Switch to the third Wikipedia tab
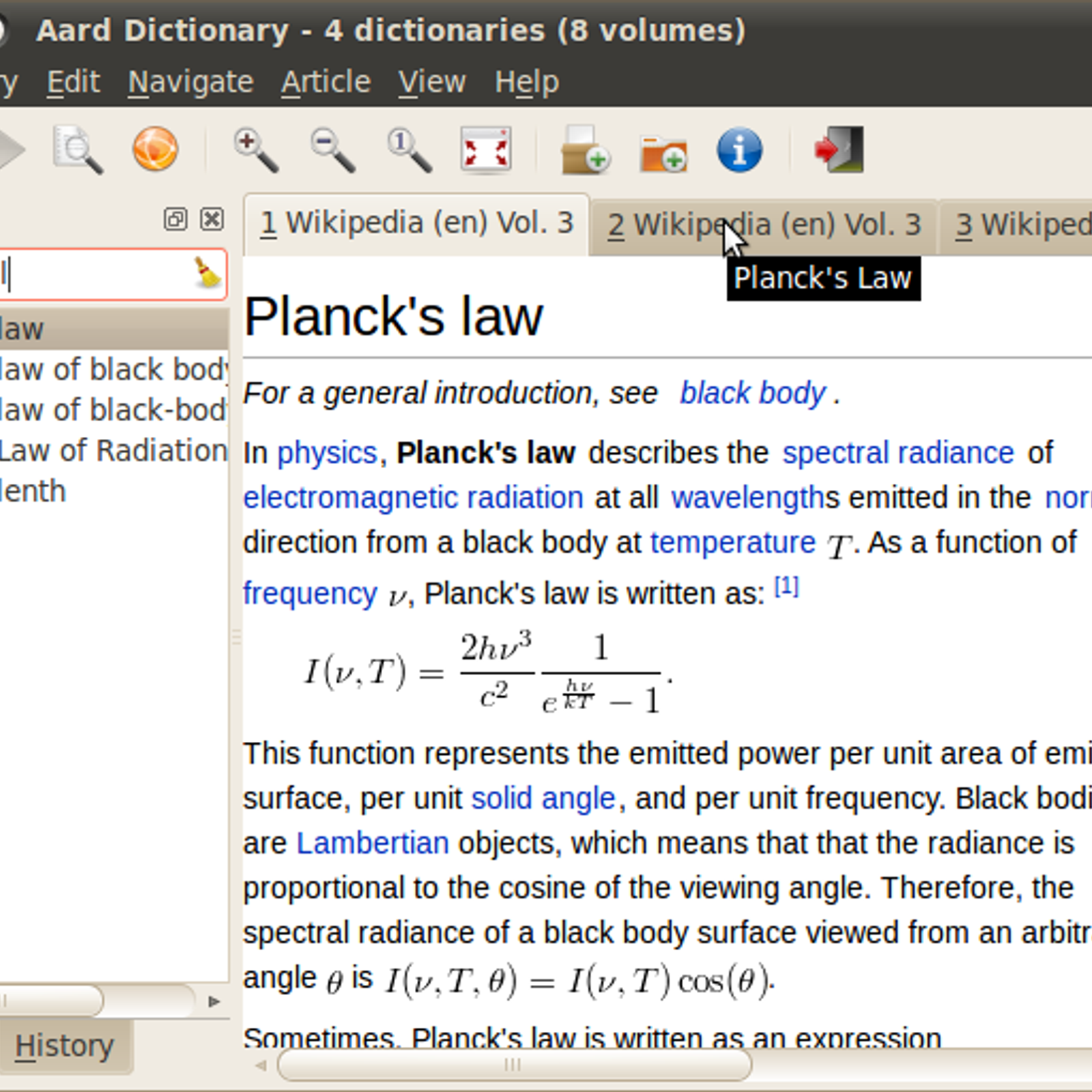1092x1092 pixels. click(1016, 226)
